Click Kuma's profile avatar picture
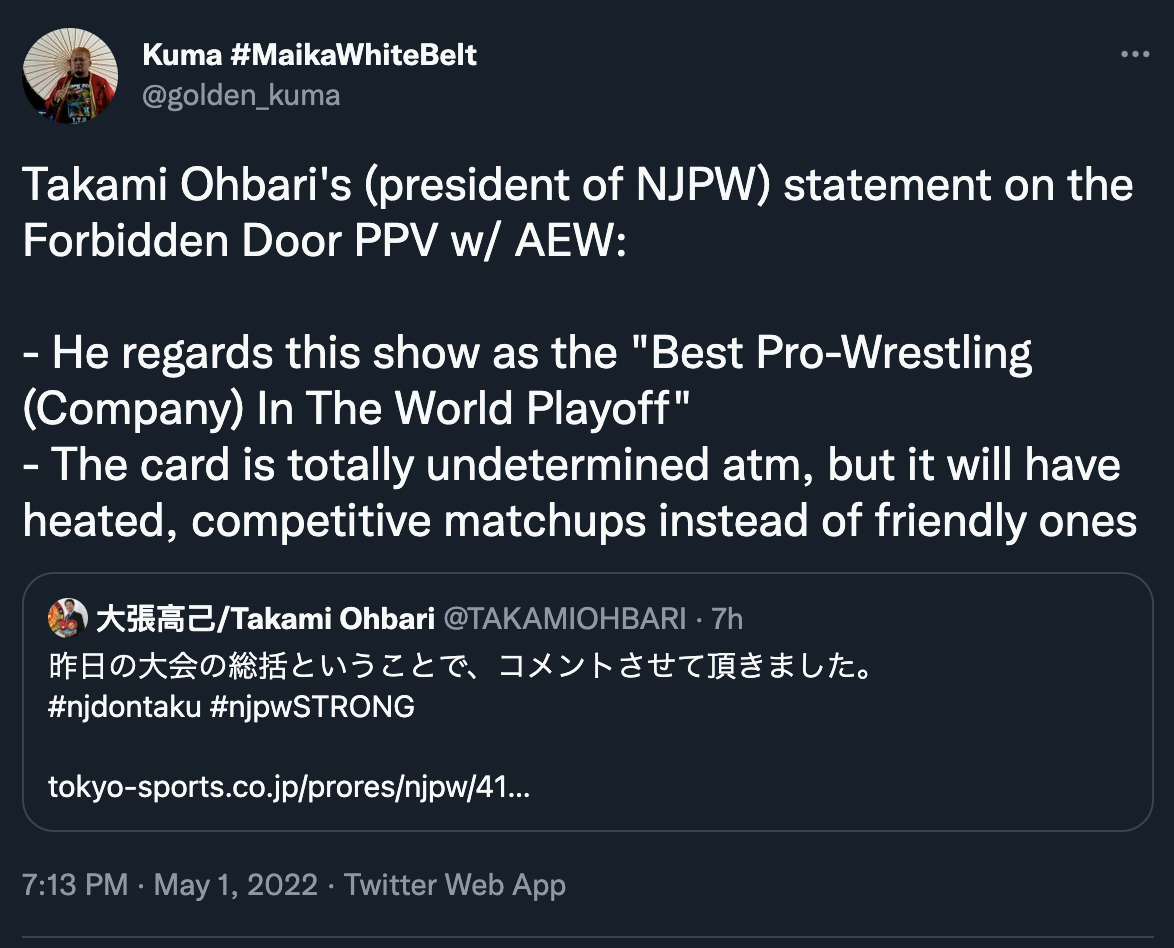 (70, 76)
